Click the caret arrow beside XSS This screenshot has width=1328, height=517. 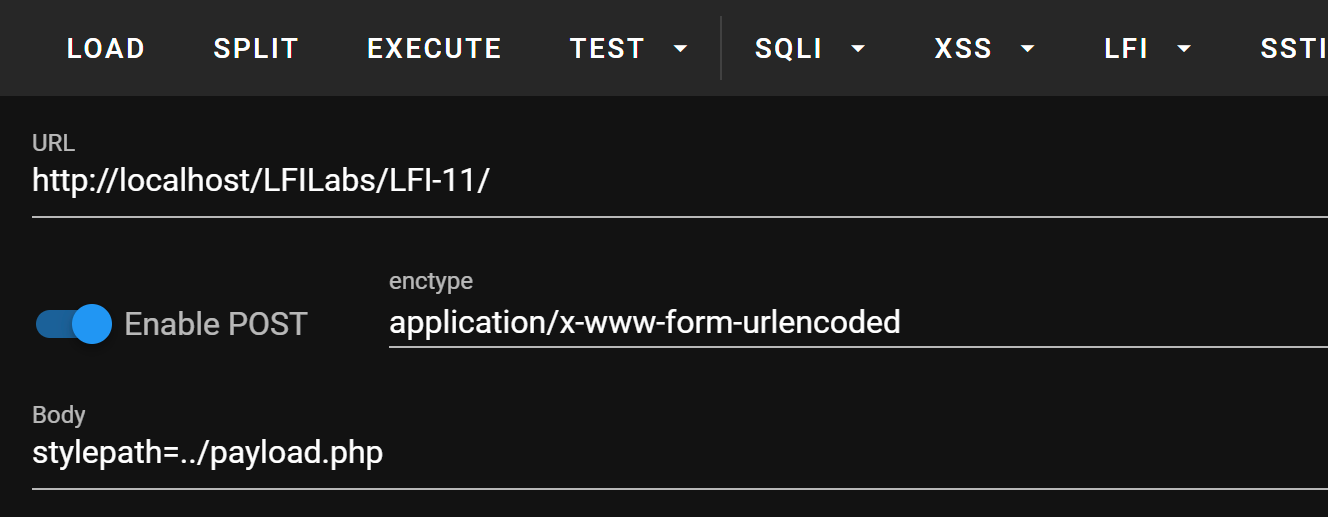click(x=1028, y=48)
